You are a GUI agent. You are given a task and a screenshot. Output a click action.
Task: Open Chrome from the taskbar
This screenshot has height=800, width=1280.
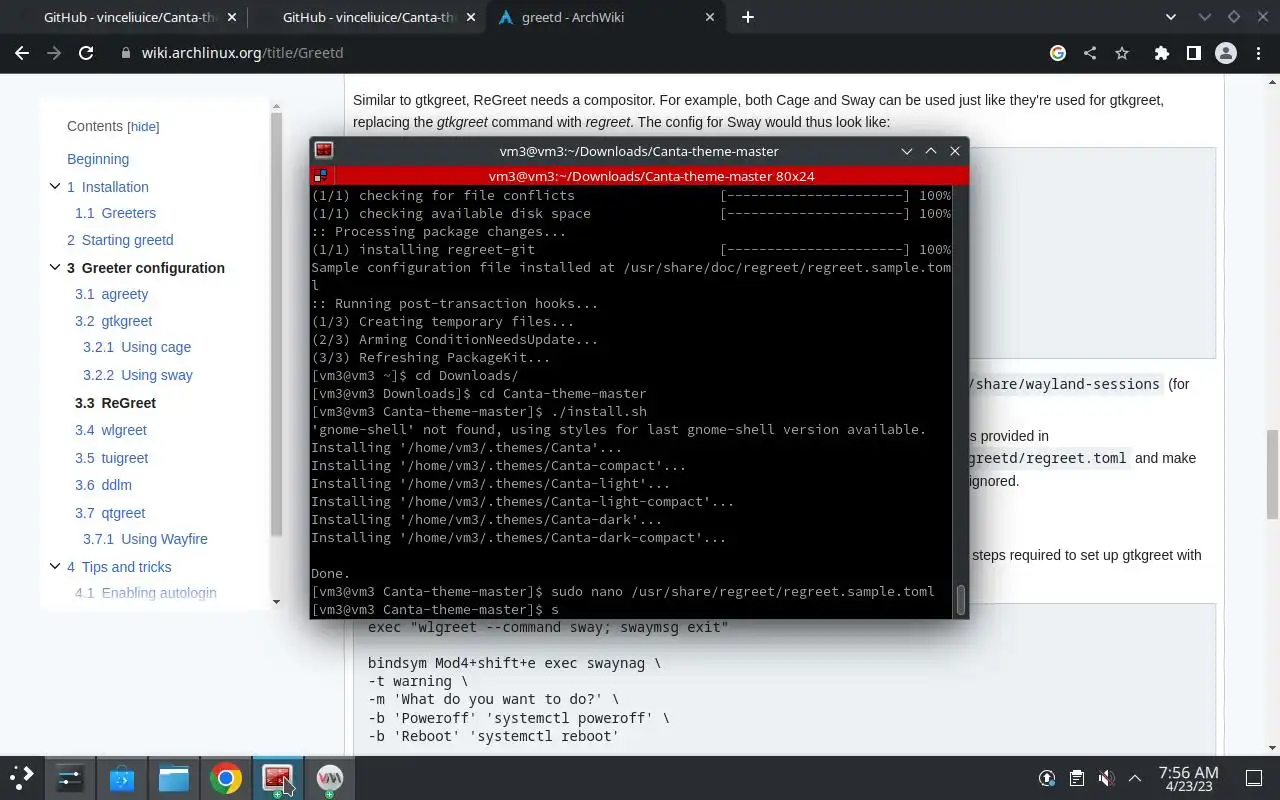[x=226, y=777]
